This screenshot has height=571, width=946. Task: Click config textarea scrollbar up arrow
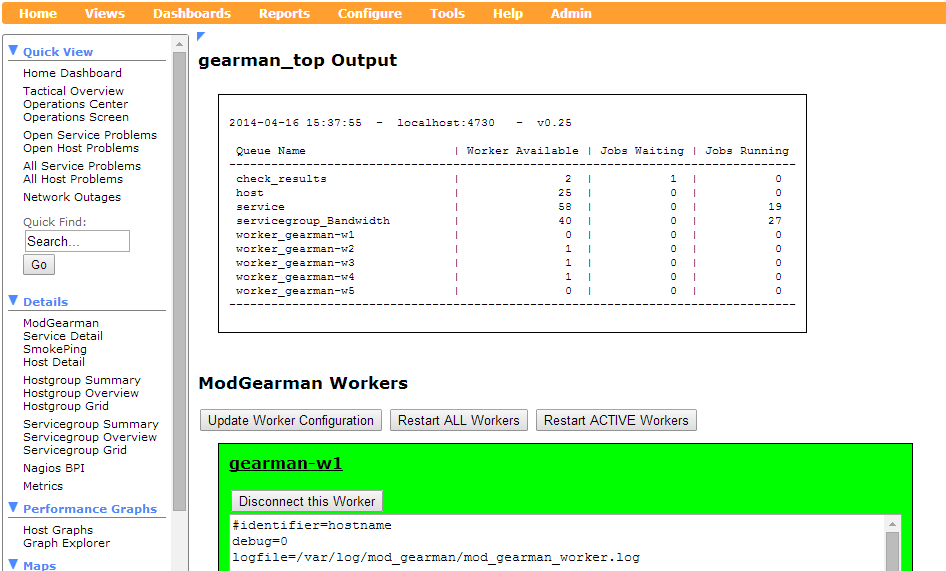pos(892,523)
